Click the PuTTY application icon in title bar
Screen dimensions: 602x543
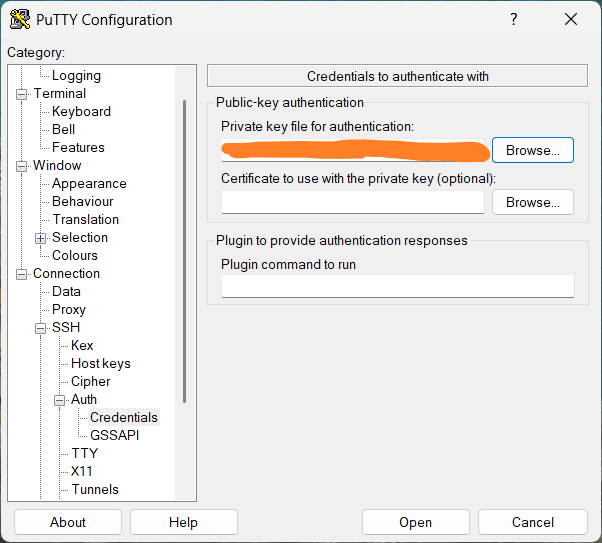20,19
